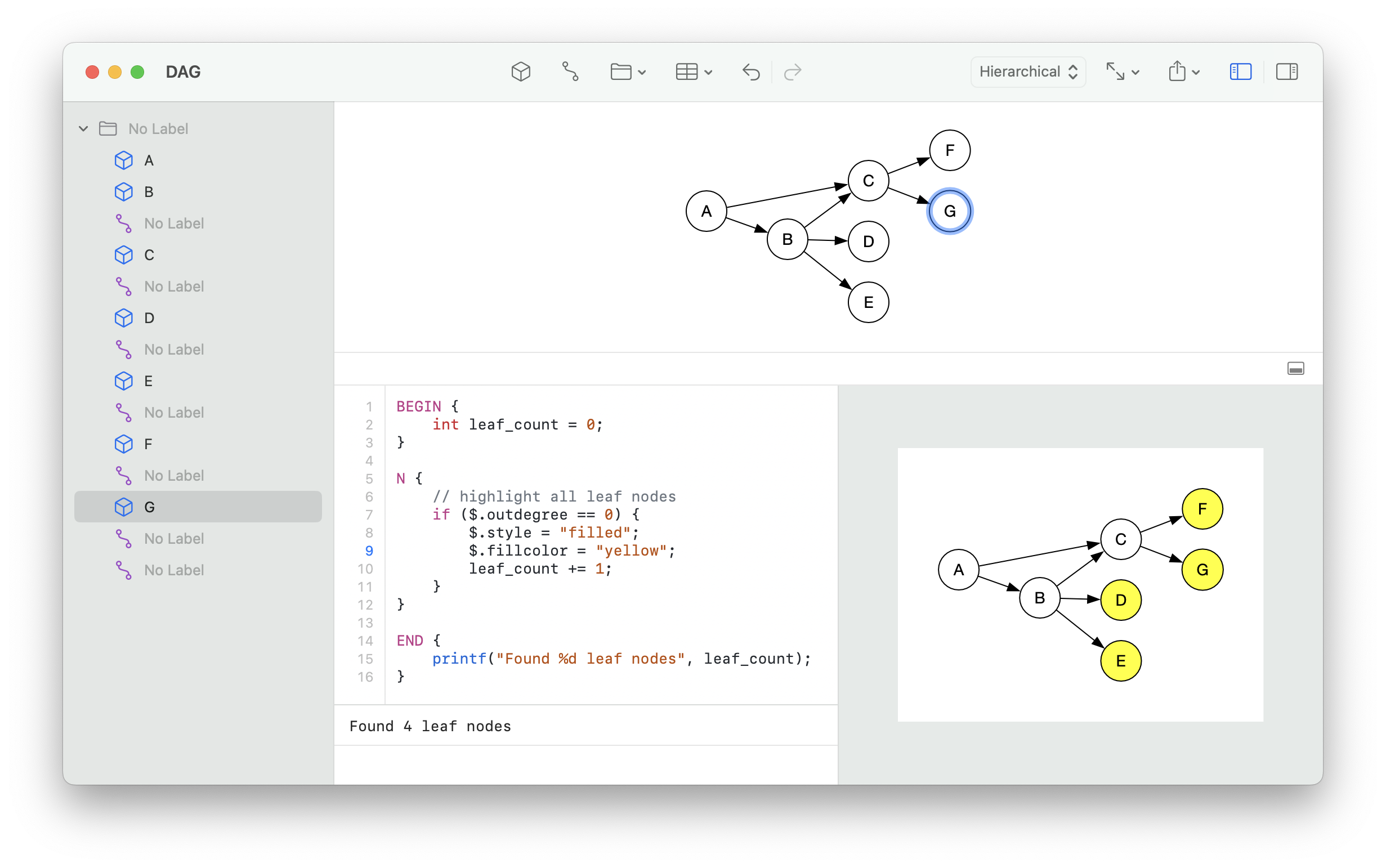
Task: Click the folder icon next to No Label group
Action: pyautogui.click(x=108, y=128)
